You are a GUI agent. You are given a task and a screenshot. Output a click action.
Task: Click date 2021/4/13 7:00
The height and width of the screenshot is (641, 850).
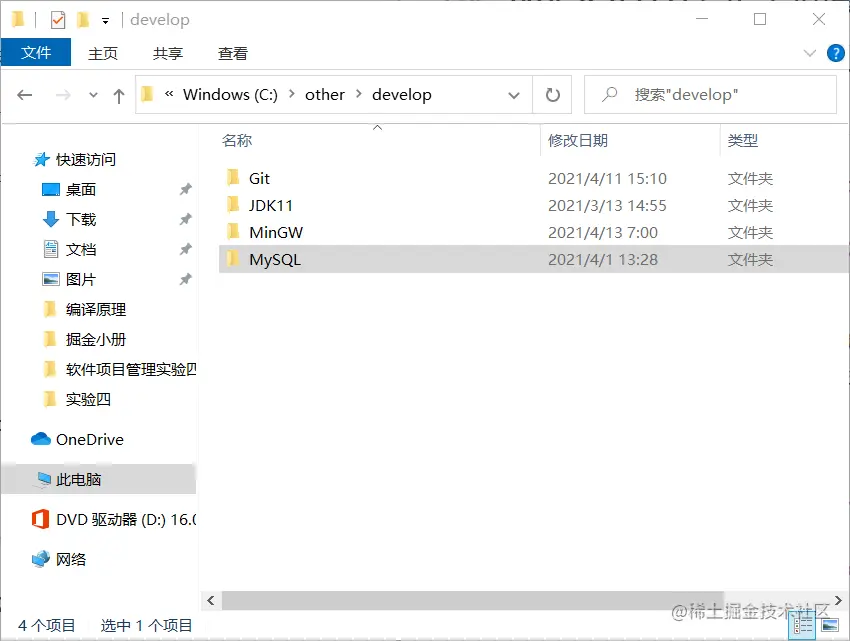point(603,233)
